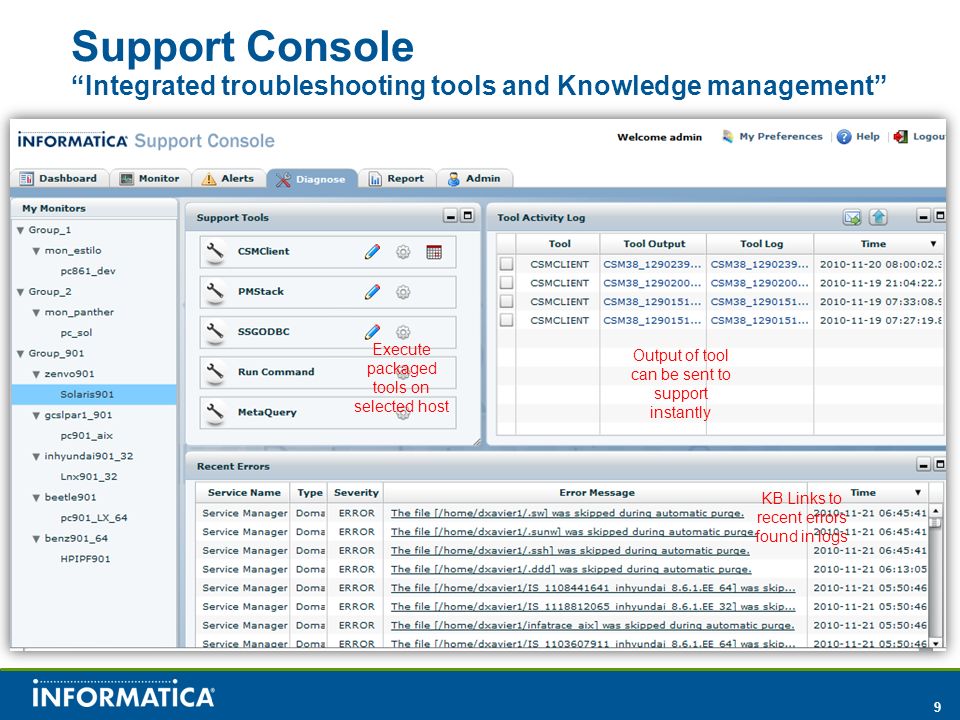
Task: Open the .sw file skipped error link
Action: [568, 513]
